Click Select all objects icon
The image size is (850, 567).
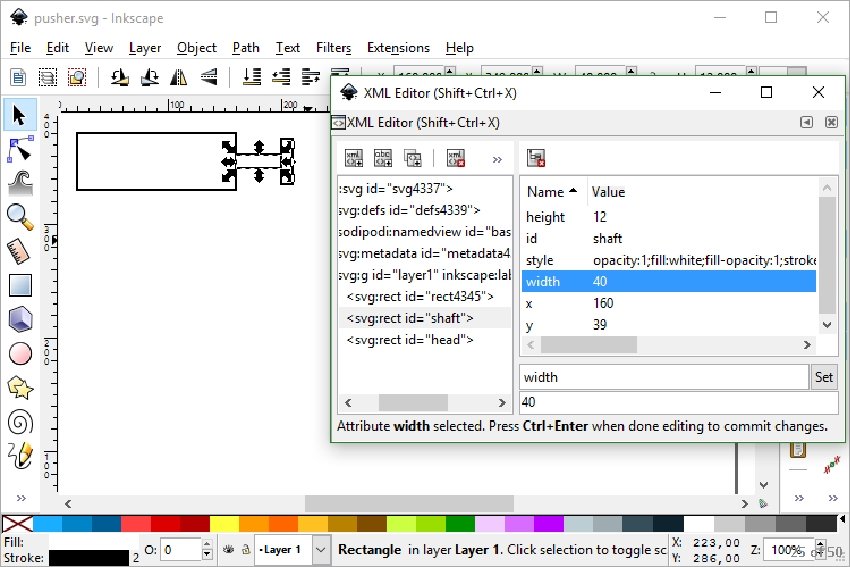[x=18, y=77]
